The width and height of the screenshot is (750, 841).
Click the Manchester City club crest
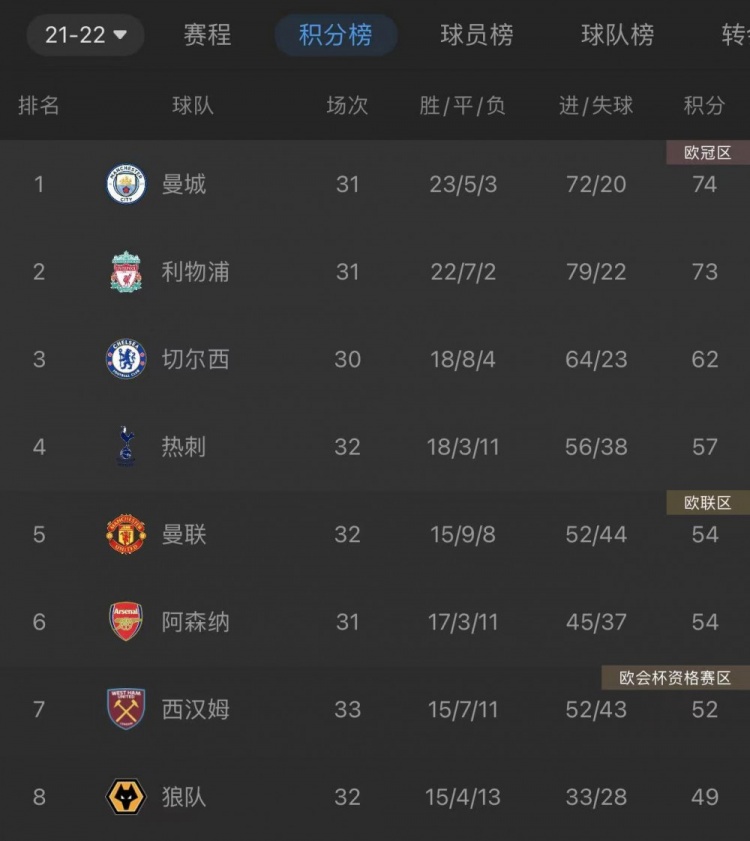[x=126, y=184]
